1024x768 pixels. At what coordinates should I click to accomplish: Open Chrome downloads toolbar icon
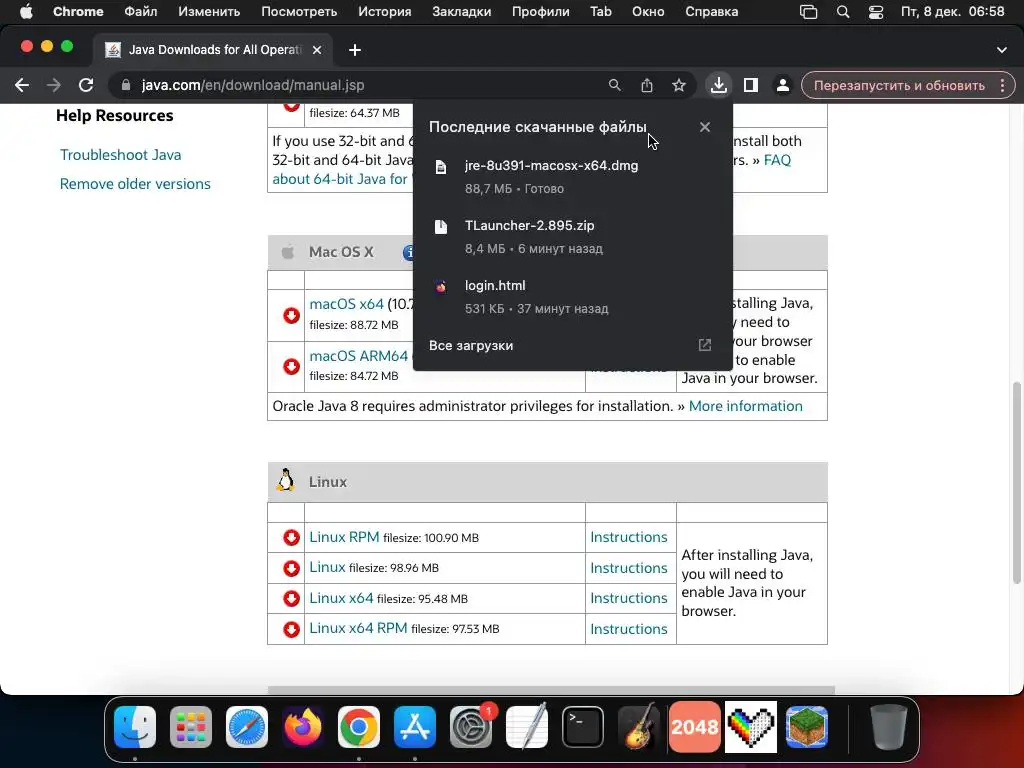pyautogui.click(x=718, y=85)
